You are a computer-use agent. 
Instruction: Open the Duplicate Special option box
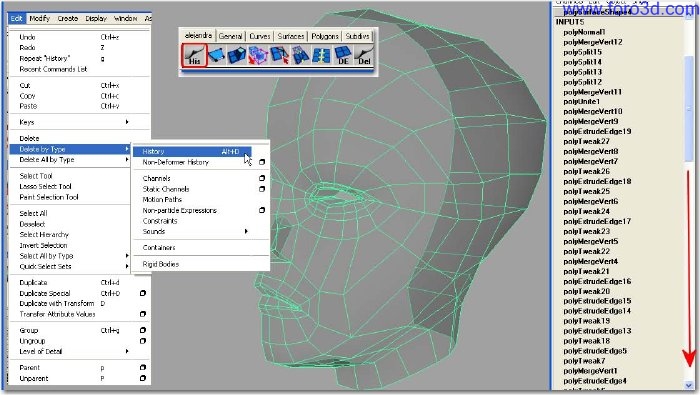143,293
